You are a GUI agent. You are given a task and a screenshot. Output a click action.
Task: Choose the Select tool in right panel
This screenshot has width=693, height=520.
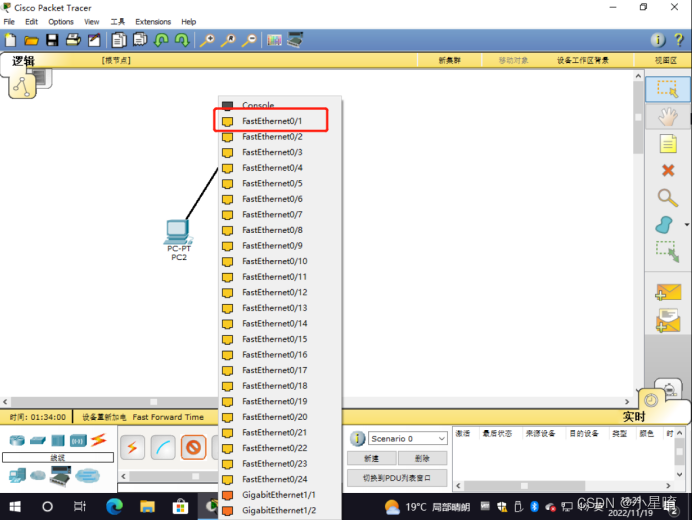(x=667, y=89)
